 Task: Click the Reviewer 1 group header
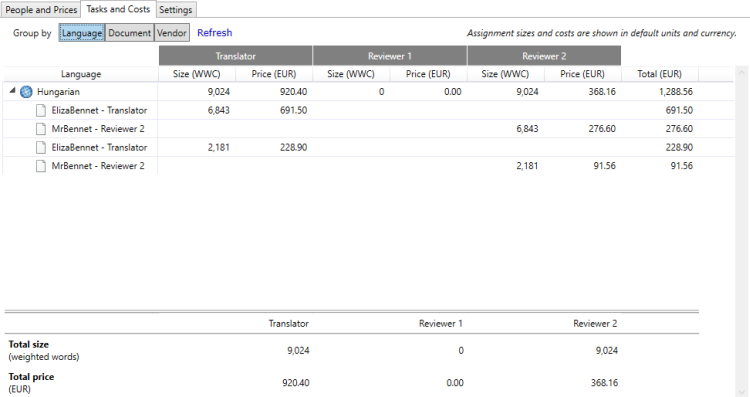[x=390, y=56]
